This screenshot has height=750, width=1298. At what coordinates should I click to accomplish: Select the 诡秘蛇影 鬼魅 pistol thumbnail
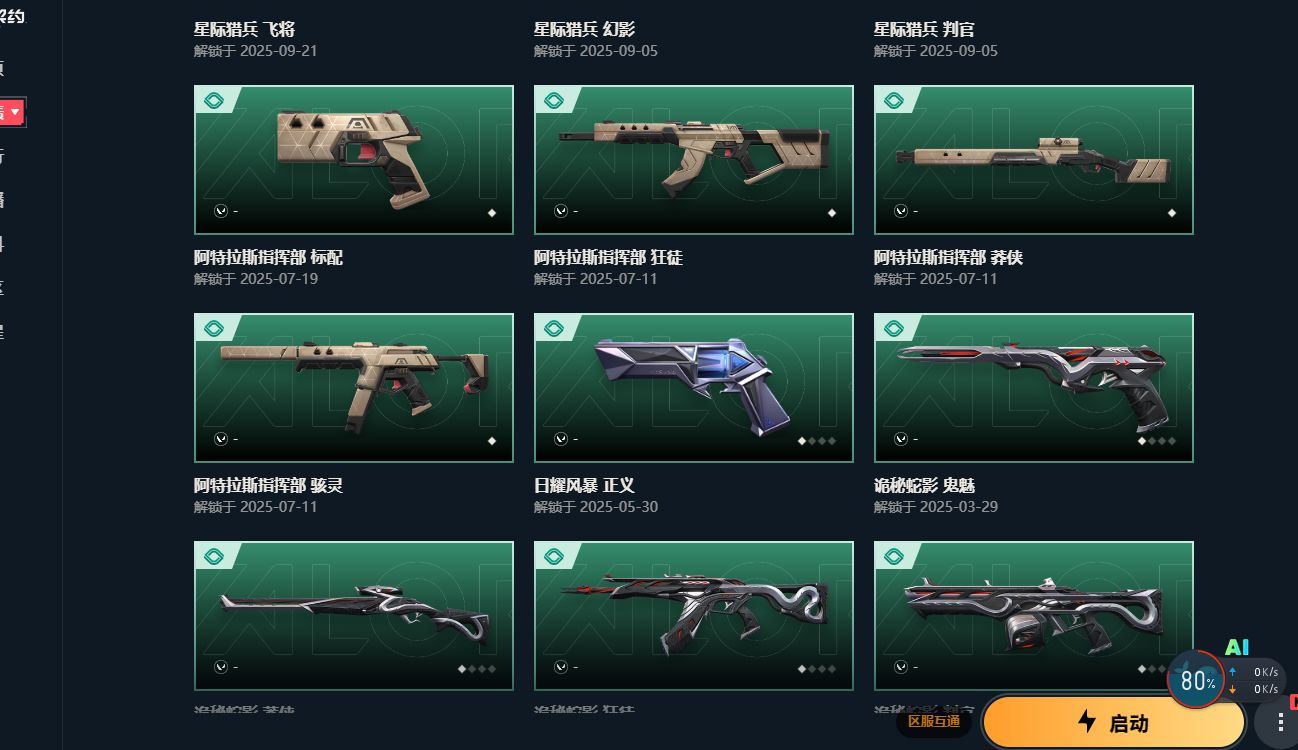point(1033,388)
